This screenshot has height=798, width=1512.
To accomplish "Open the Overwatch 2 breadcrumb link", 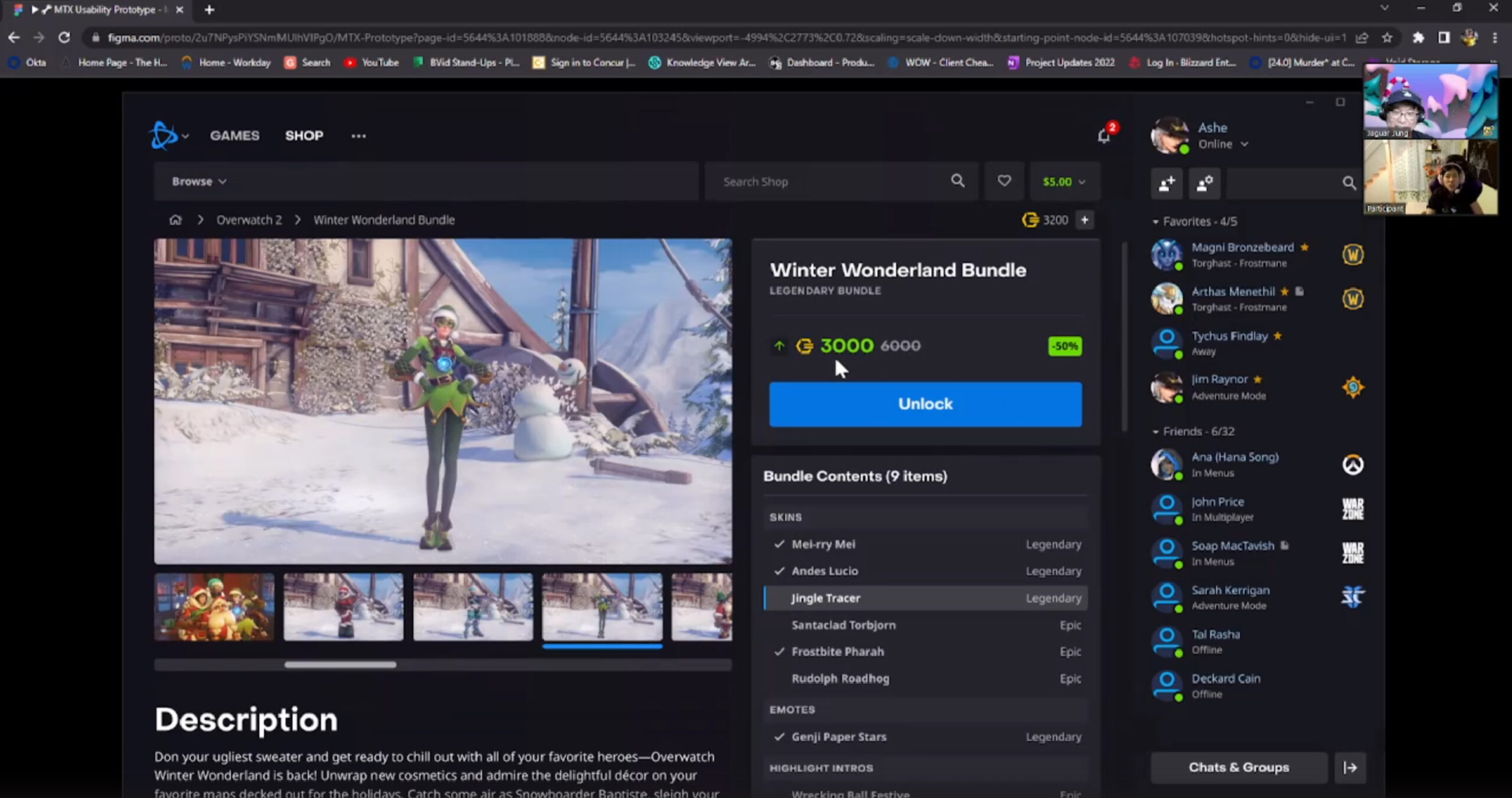I will pos(249,220).
